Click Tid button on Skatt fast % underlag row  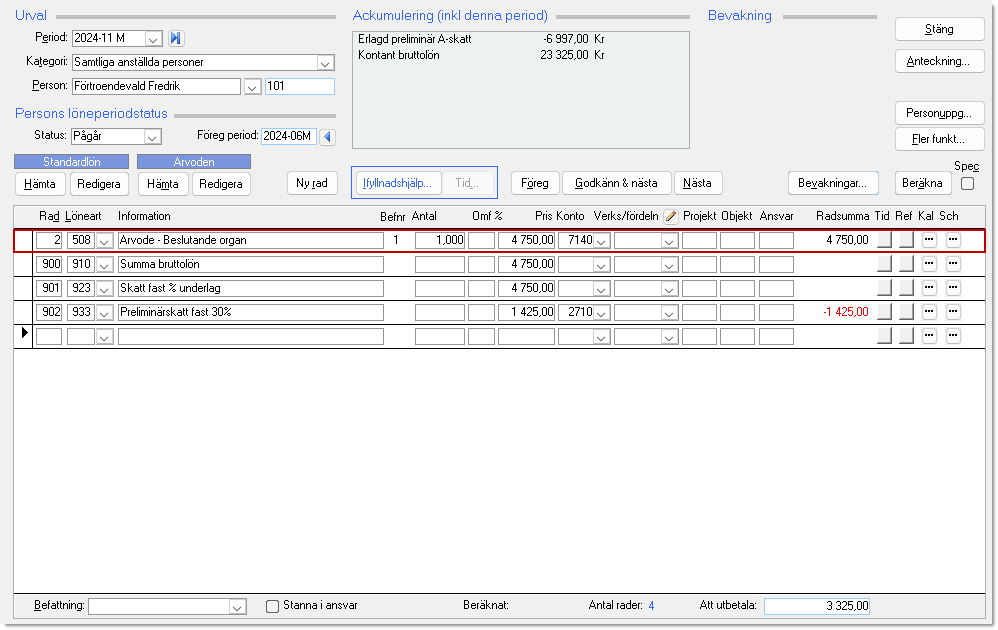(884, 288)
